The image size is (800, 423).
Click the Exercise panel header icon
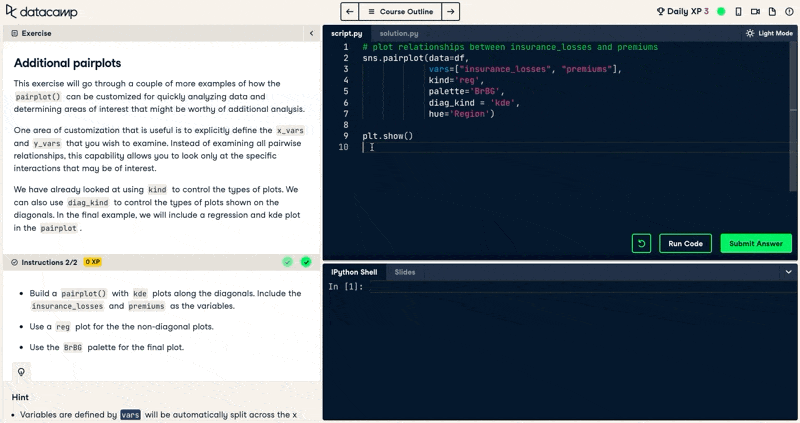14,33
